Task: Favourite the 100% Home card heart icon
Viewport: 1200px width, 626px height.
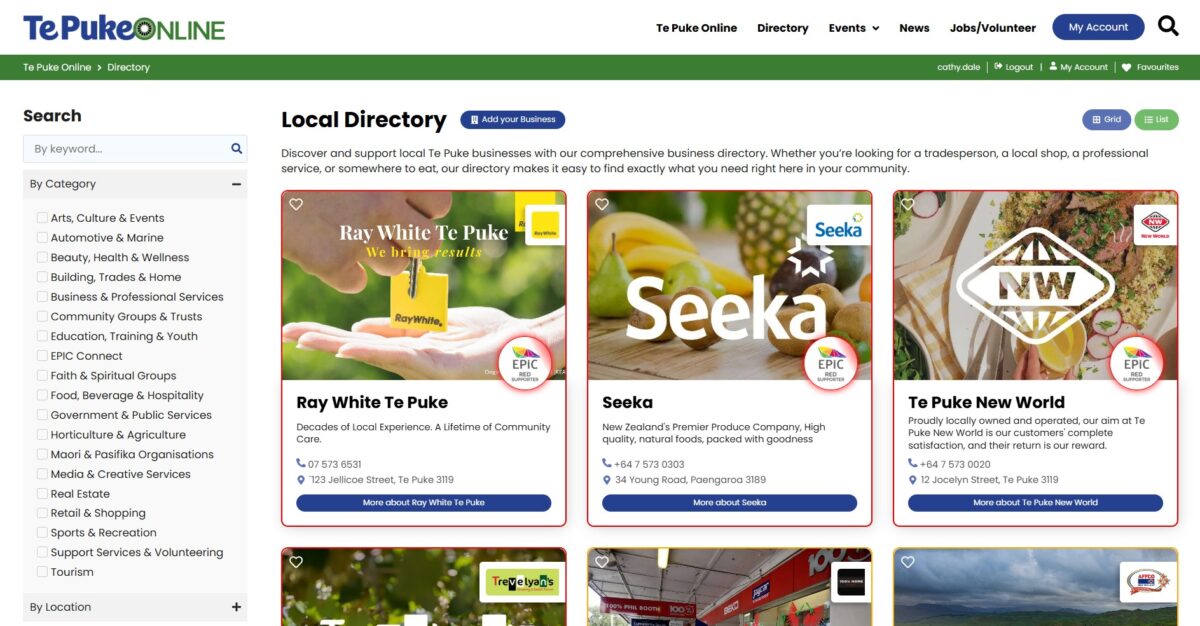Action: pyautogui.click(x=602, y=562)
